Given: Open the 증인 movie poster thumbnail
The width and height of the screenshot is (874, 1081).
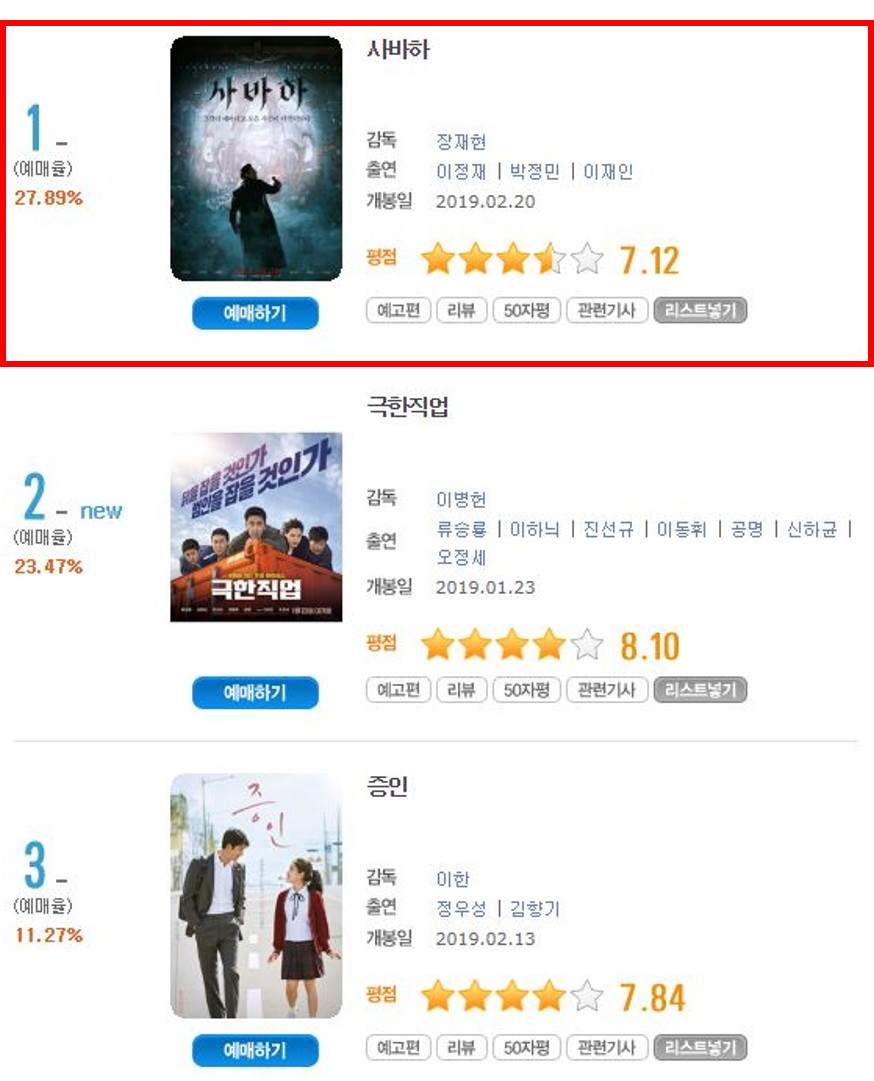Looking at the screenshot, I should click(256, 896).
